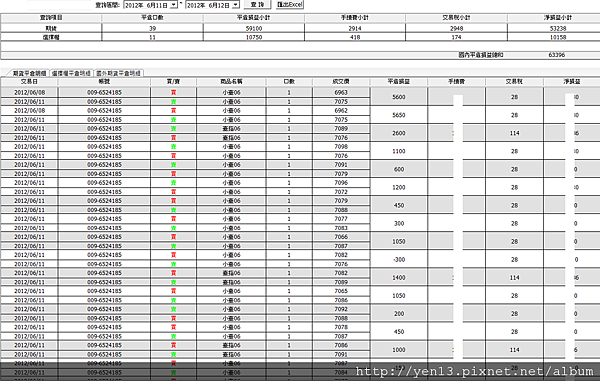Select the 成交價 cell 7092
The width and height of the screenshot is (600, 381).
click(341, 309)
